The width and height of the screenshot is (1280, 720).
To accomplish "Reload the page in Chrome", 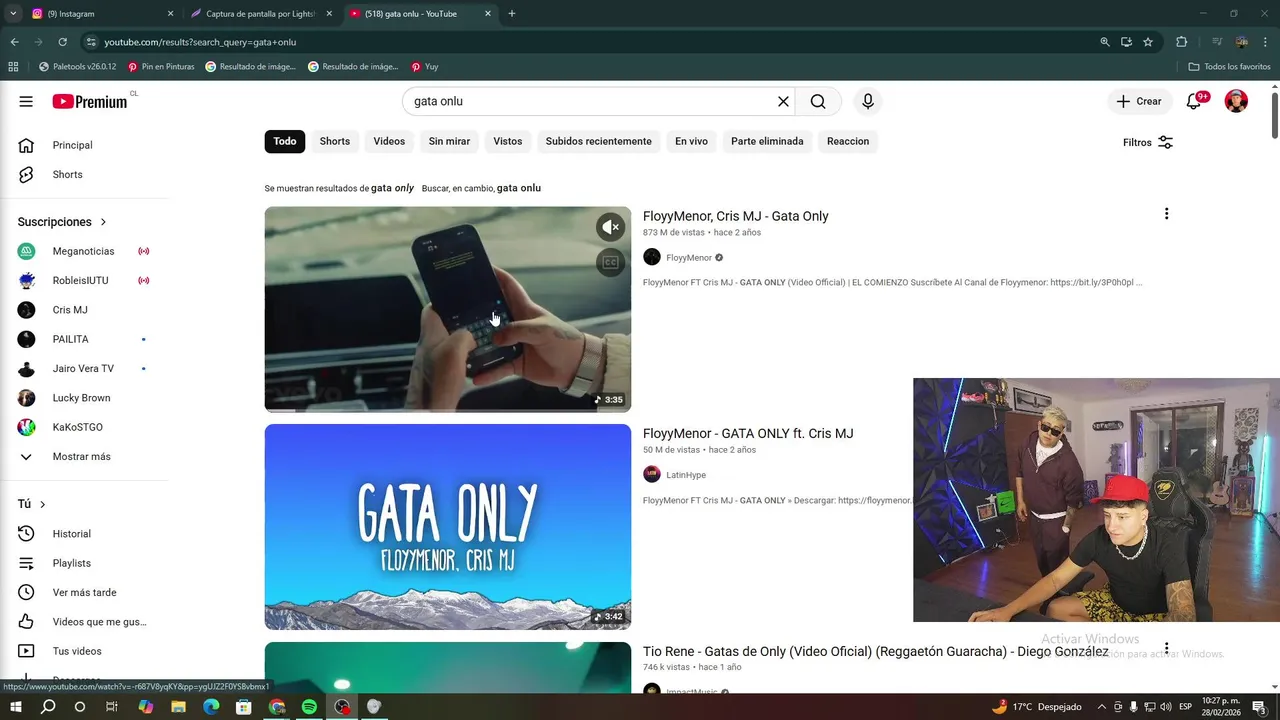I will coord(62,42).
